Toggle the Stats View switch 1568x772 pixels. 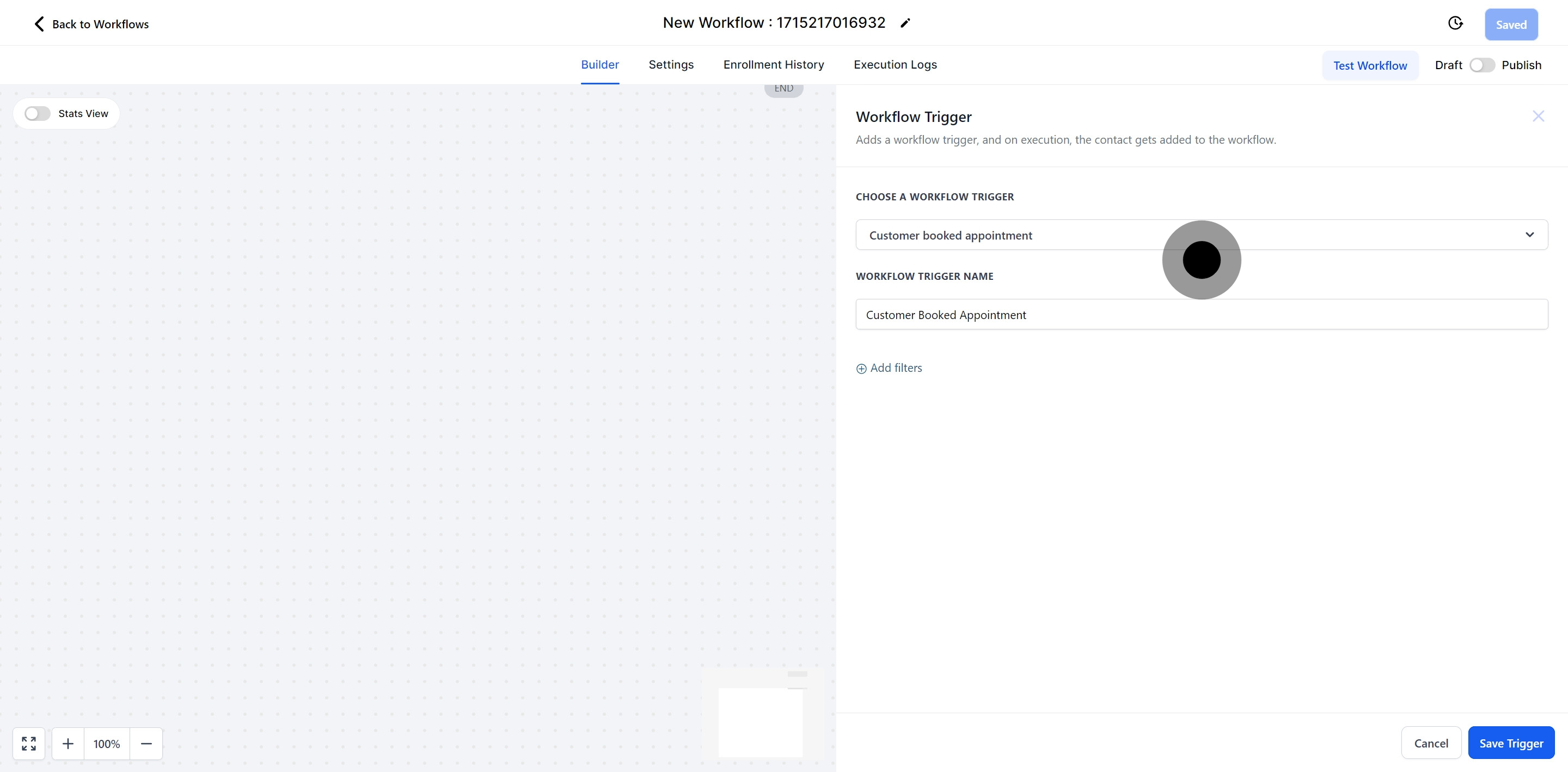tap(37, 114)
